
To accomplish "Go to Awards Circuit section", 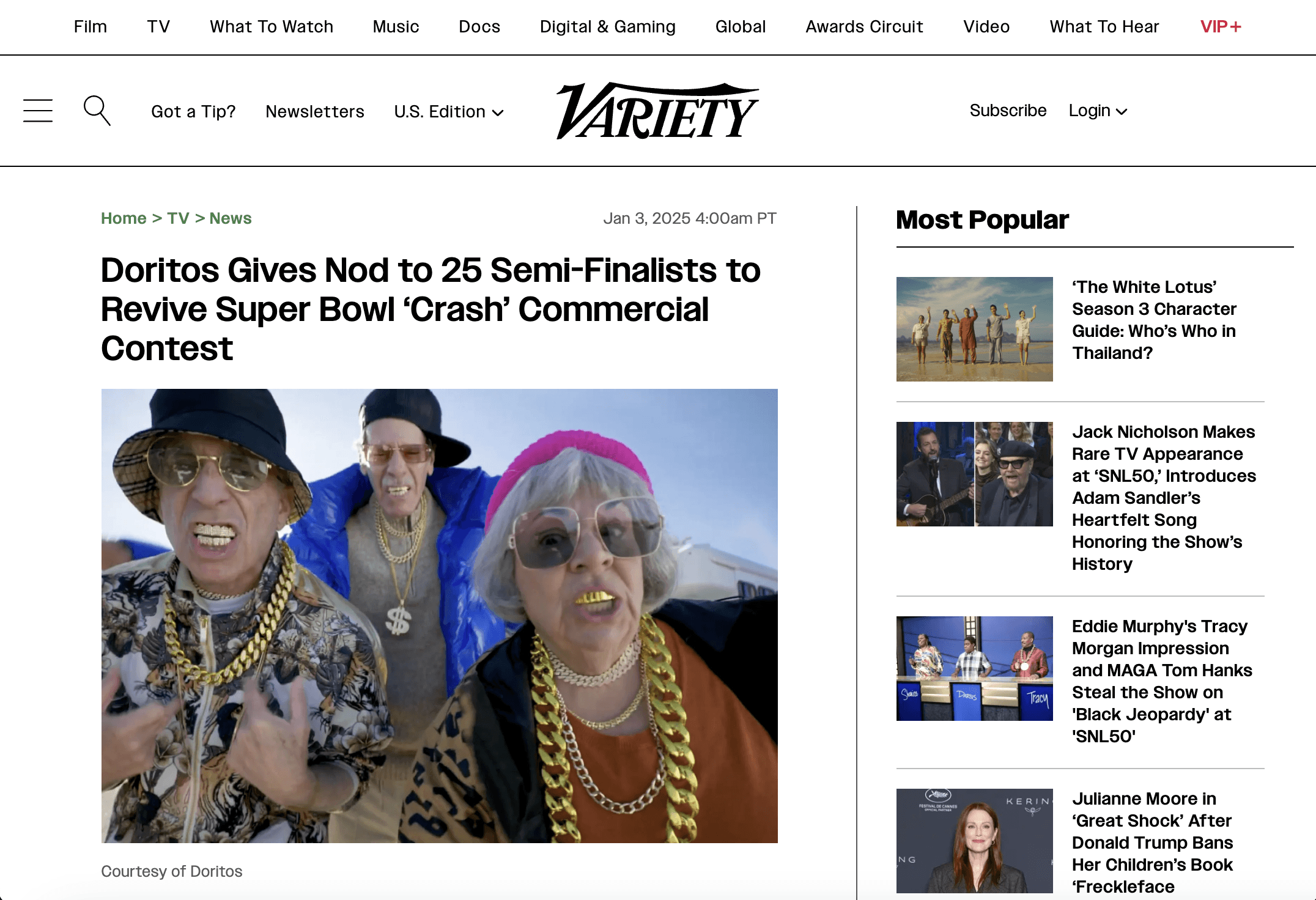I will 864,27.
